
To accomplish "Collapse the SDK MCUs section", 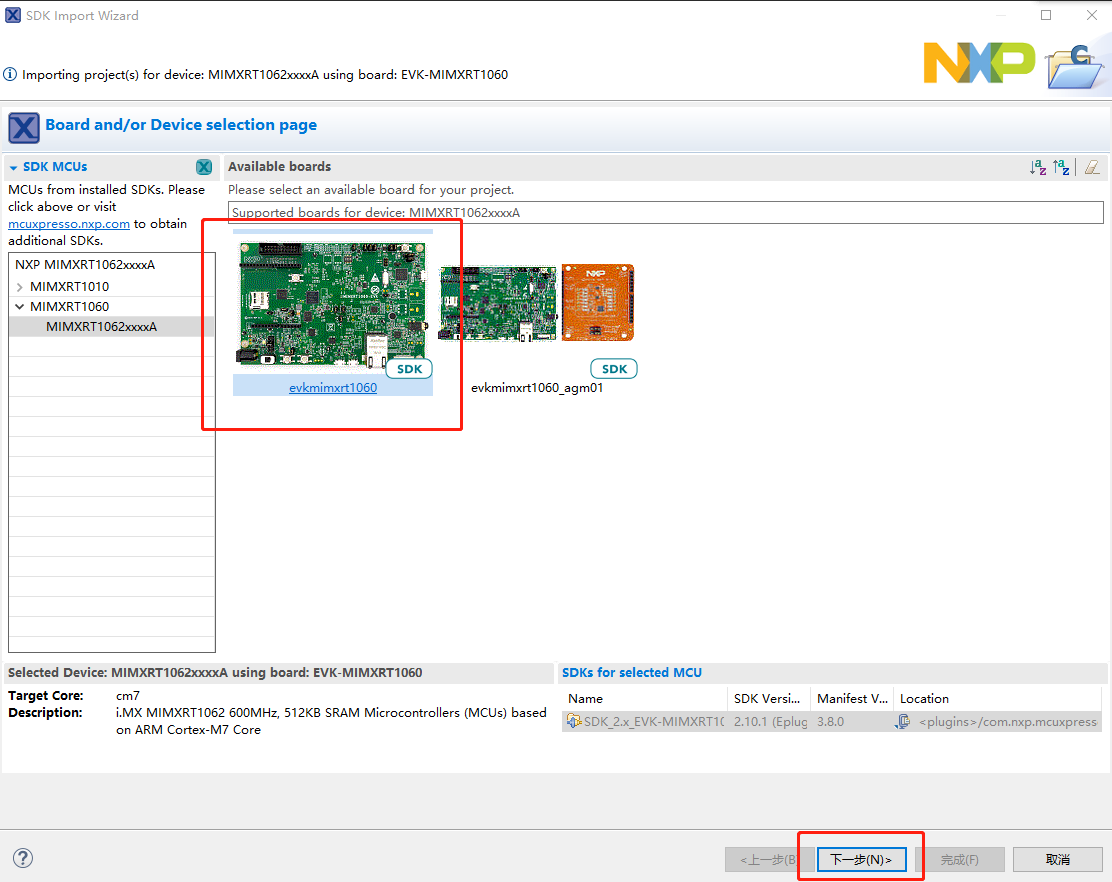I will [x=13, y=167].
